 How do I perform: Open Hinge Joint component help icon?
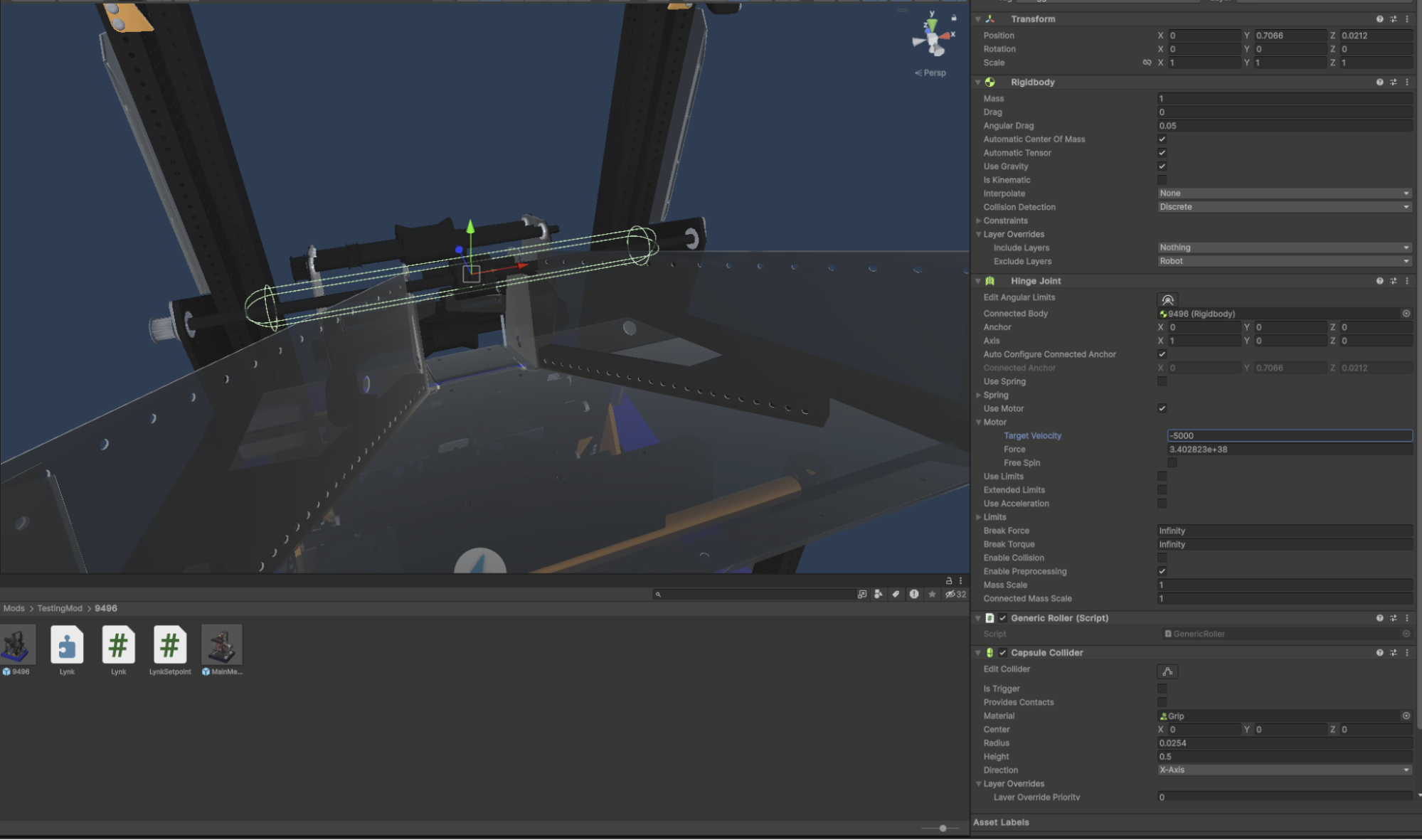(x=1379, y=281)
